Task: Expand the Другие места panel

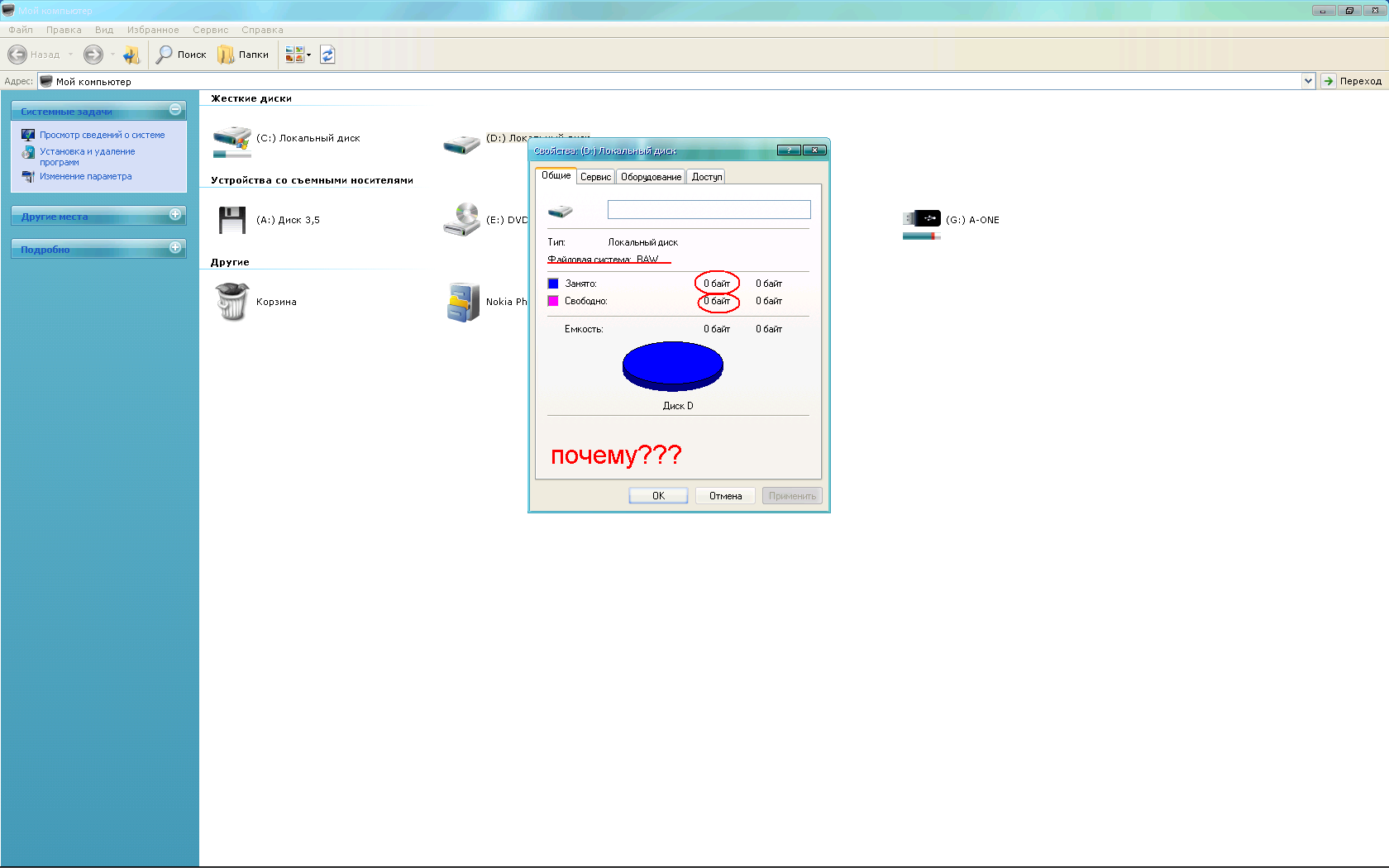Action: click(175, 215)
